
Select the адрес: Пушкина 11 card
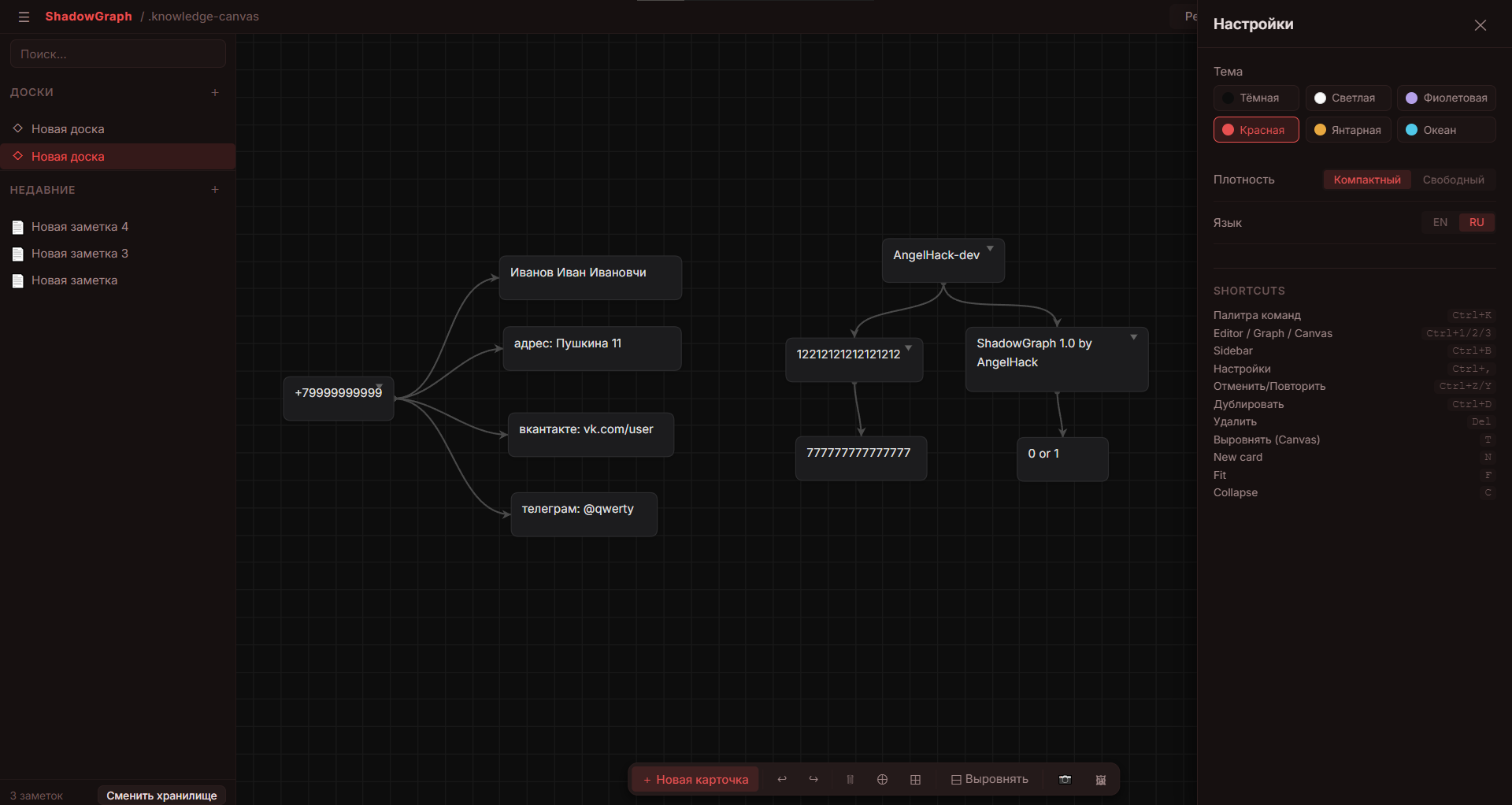tap(592, 348)
